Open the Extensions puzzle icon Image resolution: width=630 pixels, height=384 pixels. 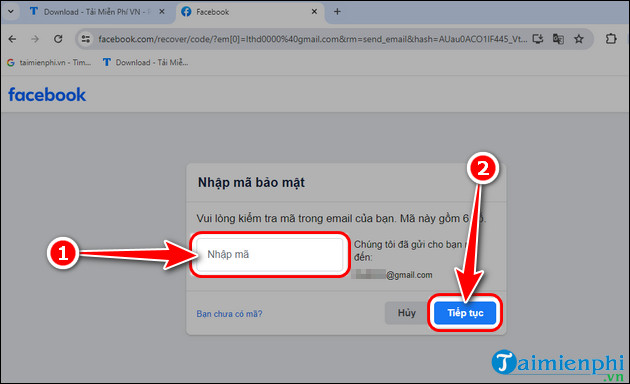click(x=611, y=39)
